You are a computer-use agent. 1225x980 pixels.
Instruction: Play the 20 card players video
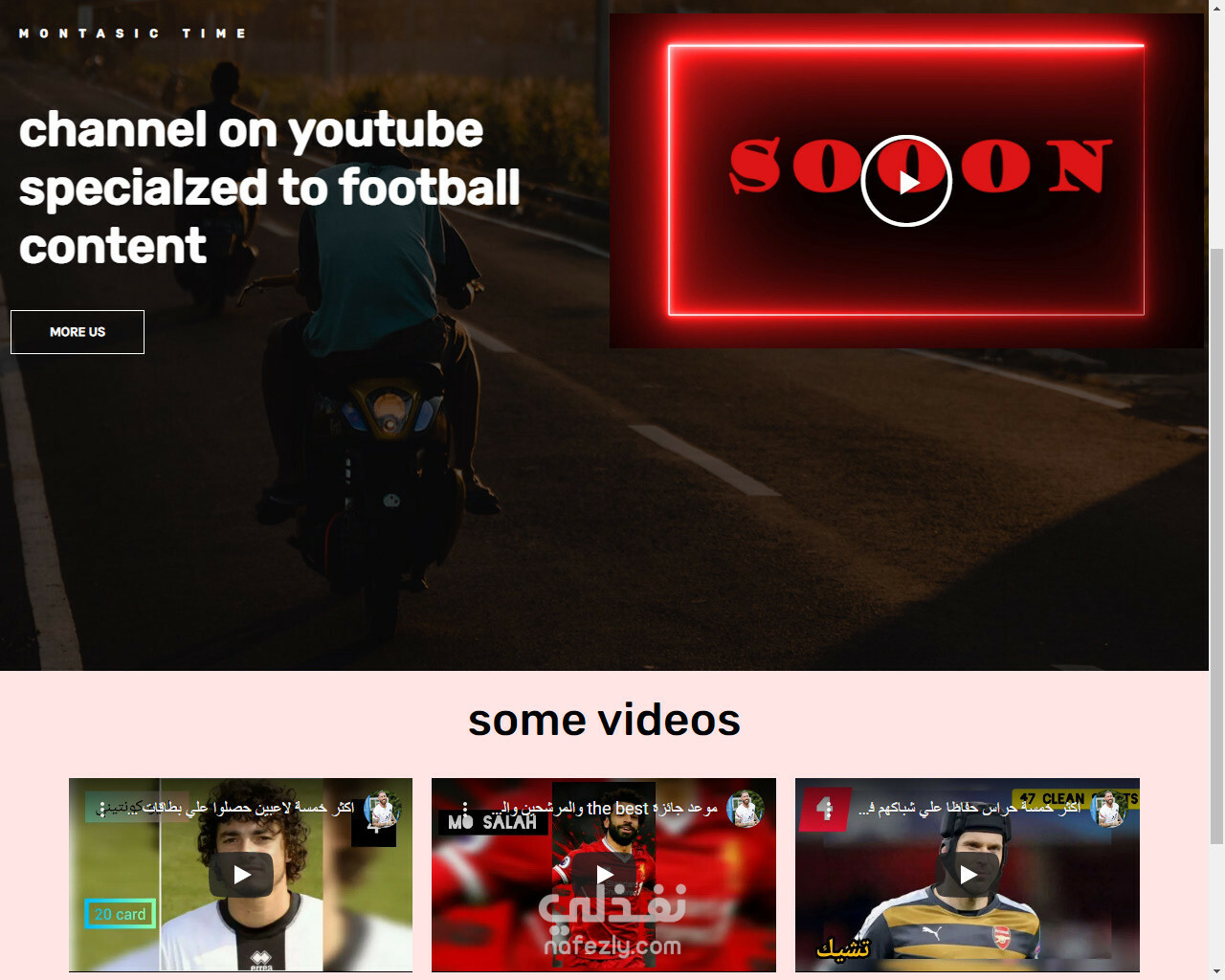[x=241, y=875]
